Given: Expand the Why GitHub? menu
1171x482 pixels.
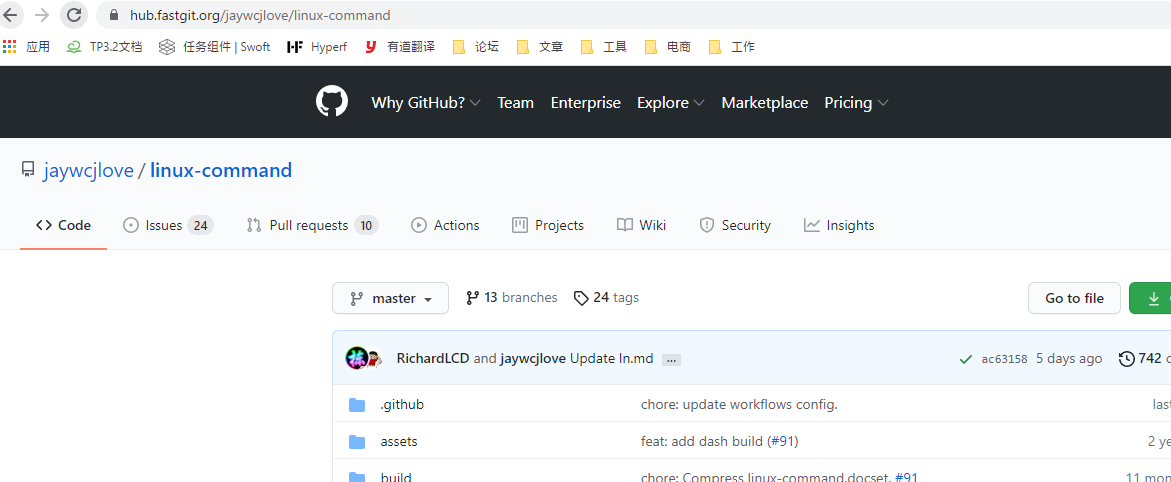Looking at the screenshot, I should tap(426, 102).
